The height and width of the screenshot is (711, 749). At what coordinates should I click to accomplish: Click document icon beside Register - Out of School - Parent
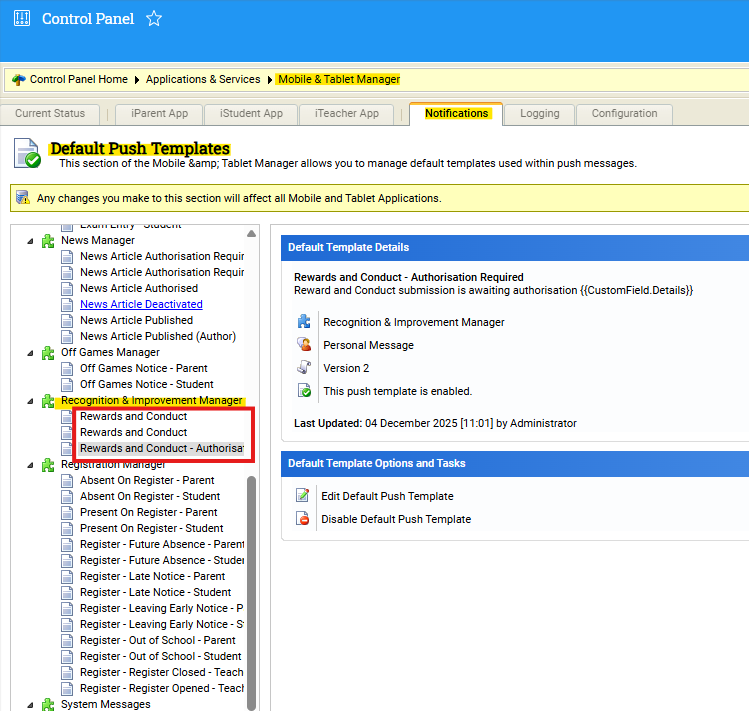pyautogui.click(x=67, y=641)
